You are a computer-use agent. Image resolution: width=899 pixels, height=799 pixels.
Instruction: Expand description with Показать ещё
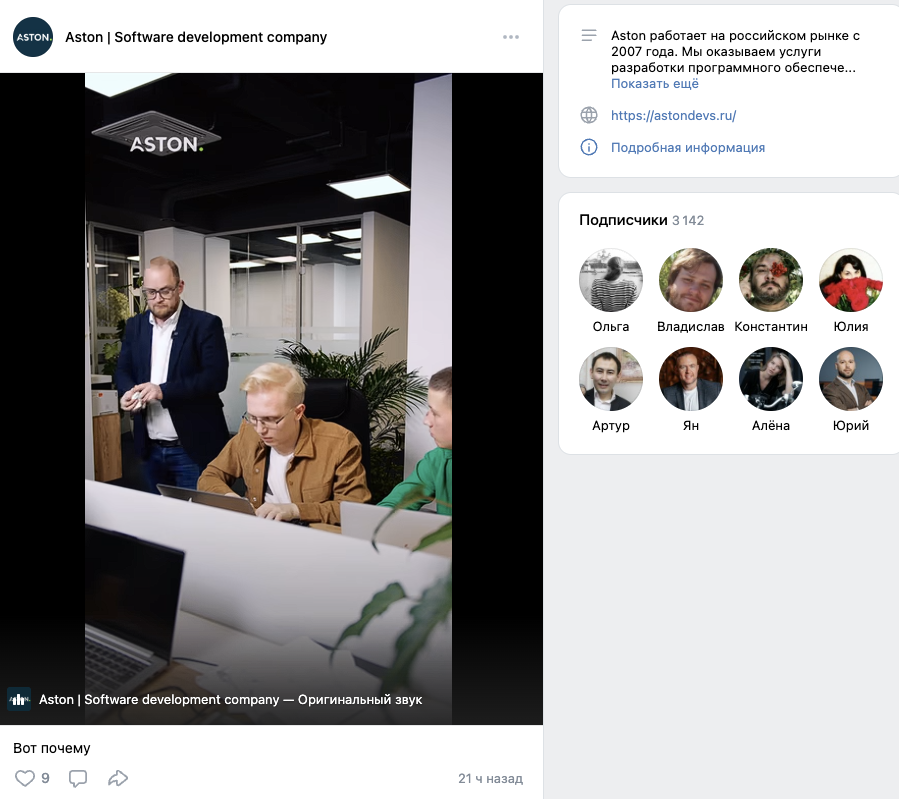[655, 84]
